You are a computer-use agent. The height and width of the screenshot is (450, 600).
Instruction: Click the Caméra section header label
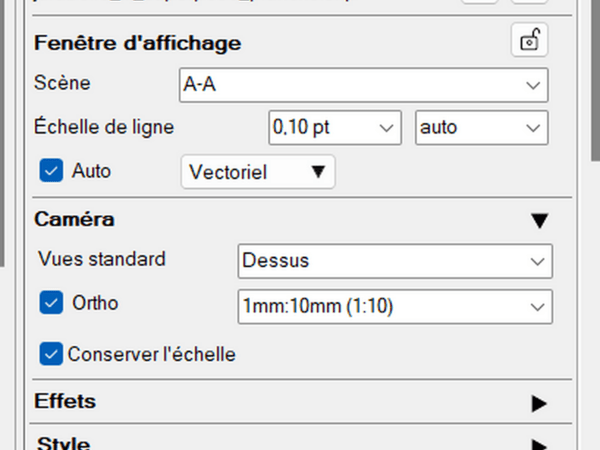(74, 219)
